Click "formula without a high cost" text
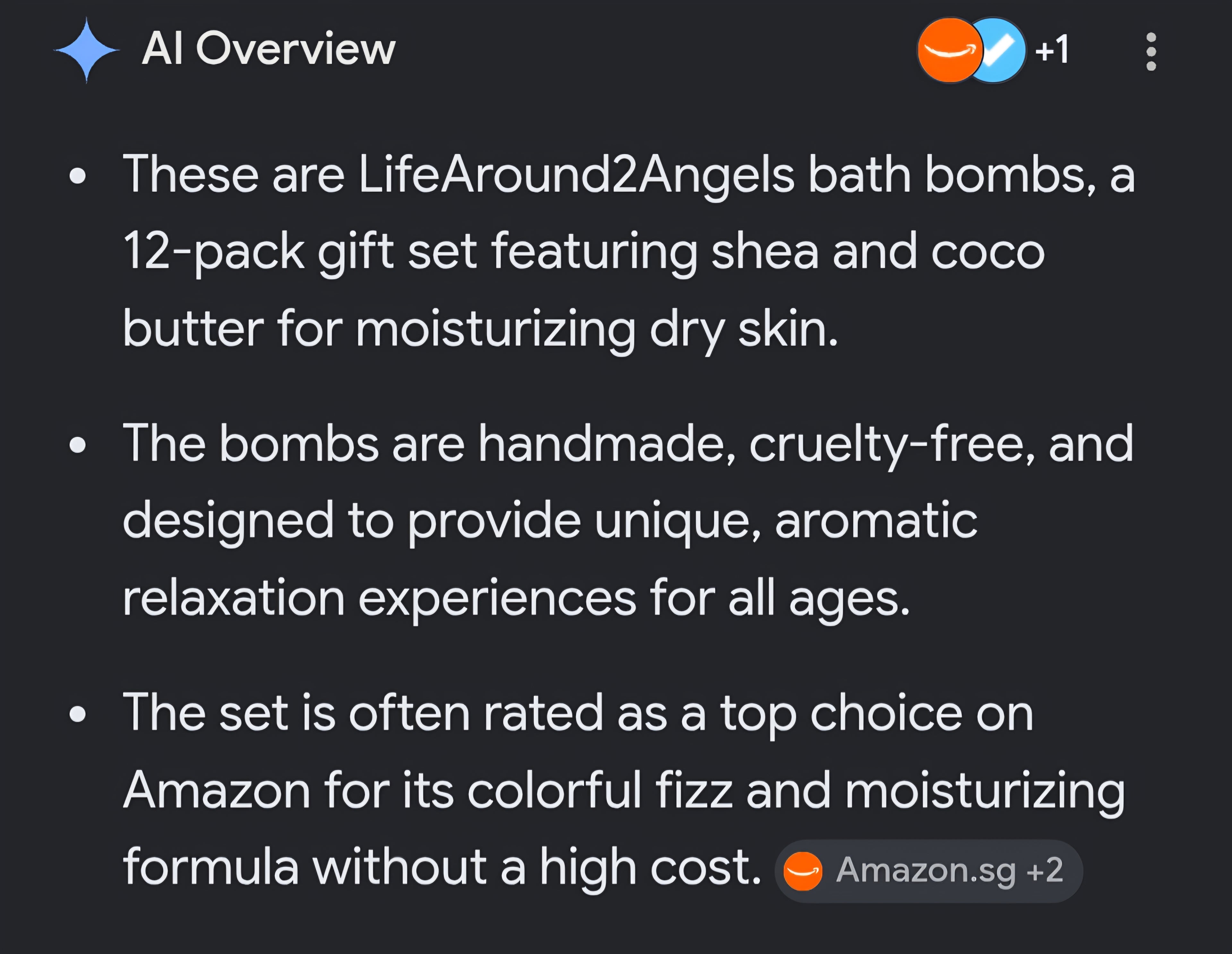 click(442, 868)
